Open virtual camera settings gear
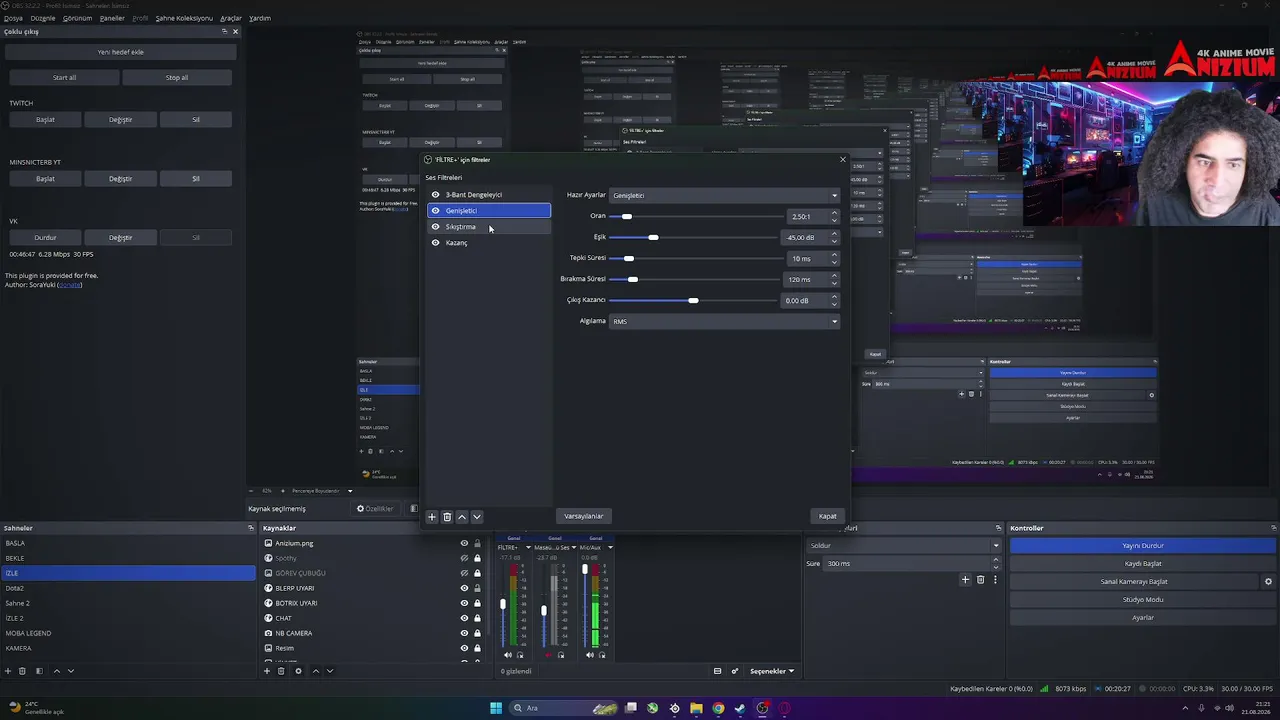The image size is (1280, 720). pos(1268,582)
